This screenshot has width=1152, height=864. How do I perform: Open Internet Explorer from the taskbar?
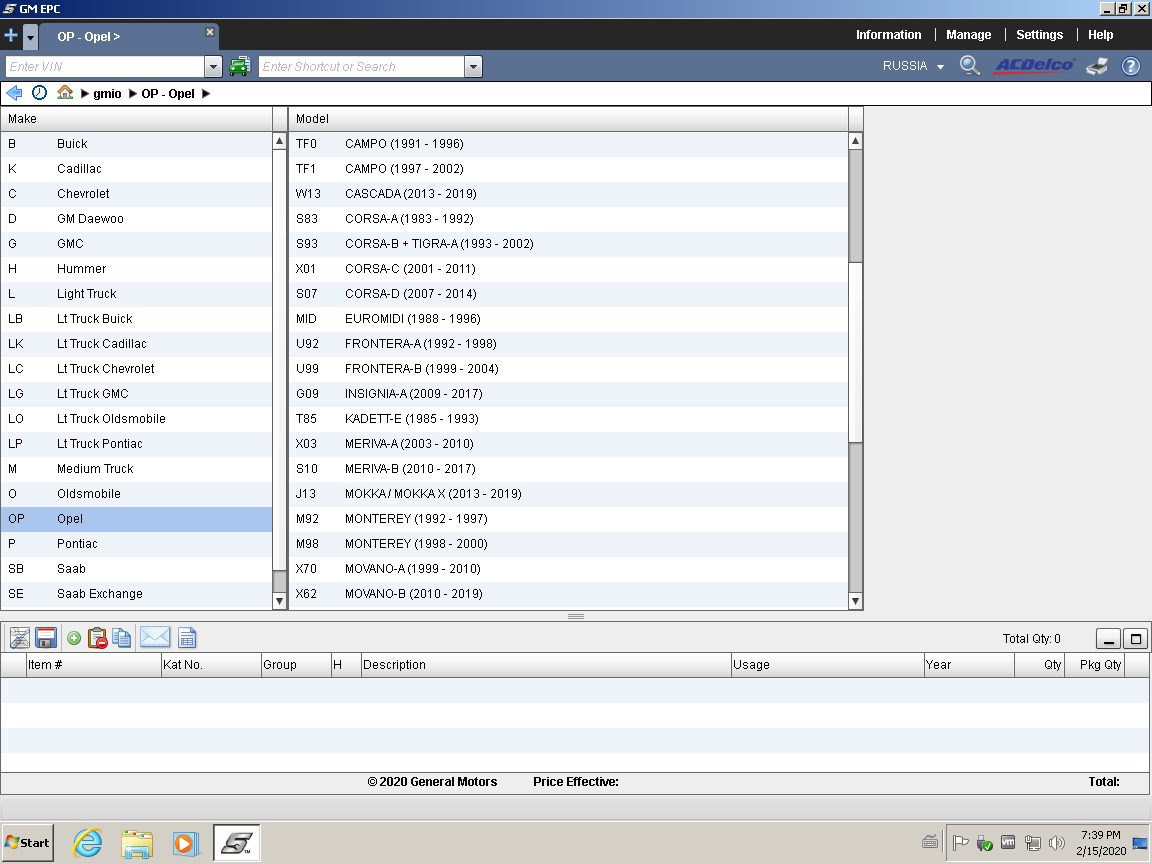tap(87, 843)
